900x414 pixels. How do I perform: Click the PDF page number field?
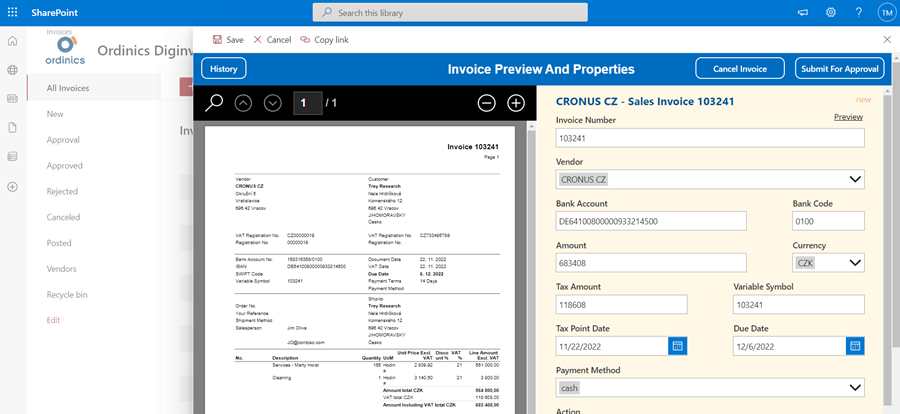point(308,103)
